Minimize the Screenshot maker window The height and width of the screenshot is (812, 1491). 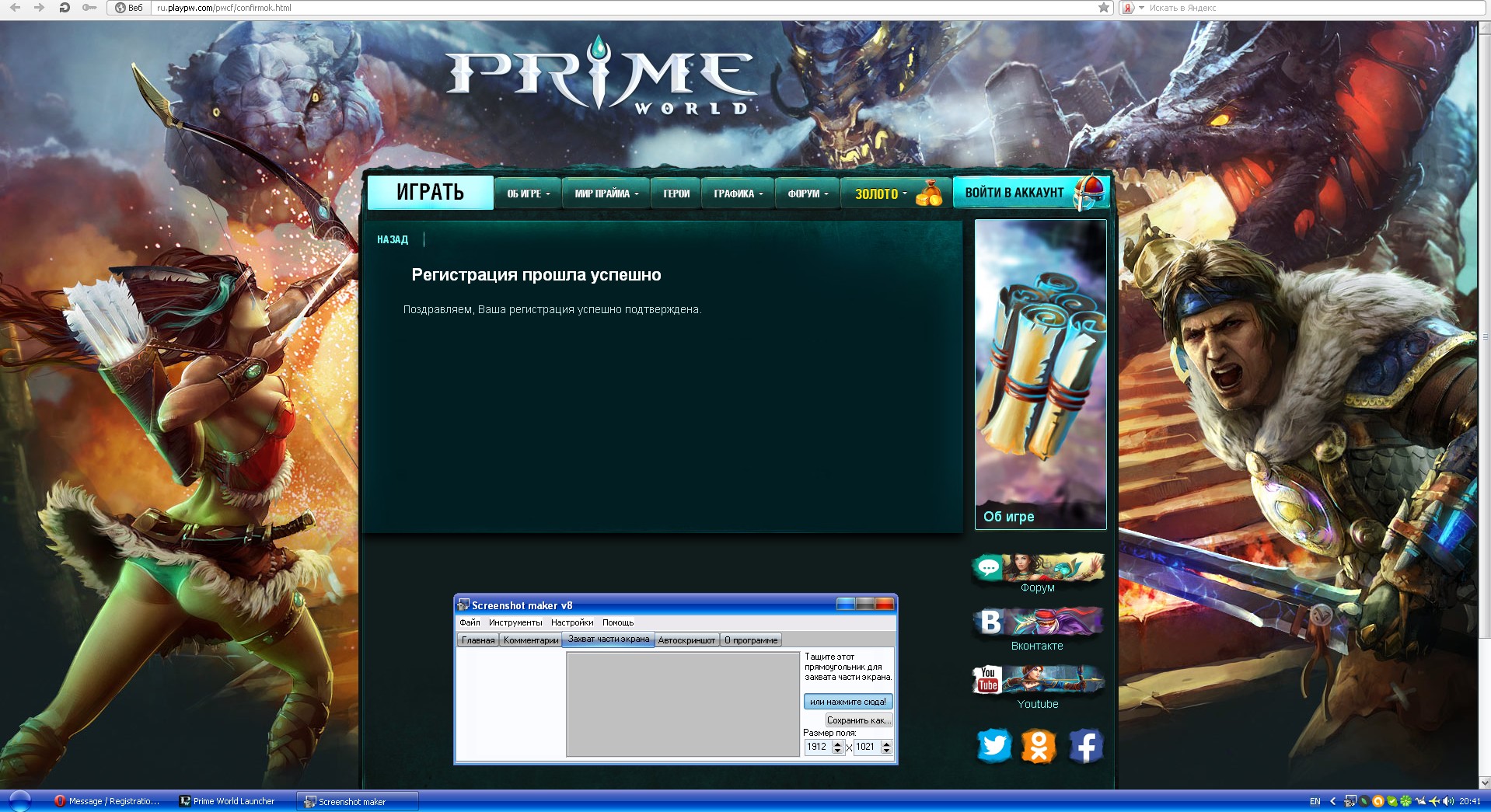pyautogui.click(x=846, y=604)
